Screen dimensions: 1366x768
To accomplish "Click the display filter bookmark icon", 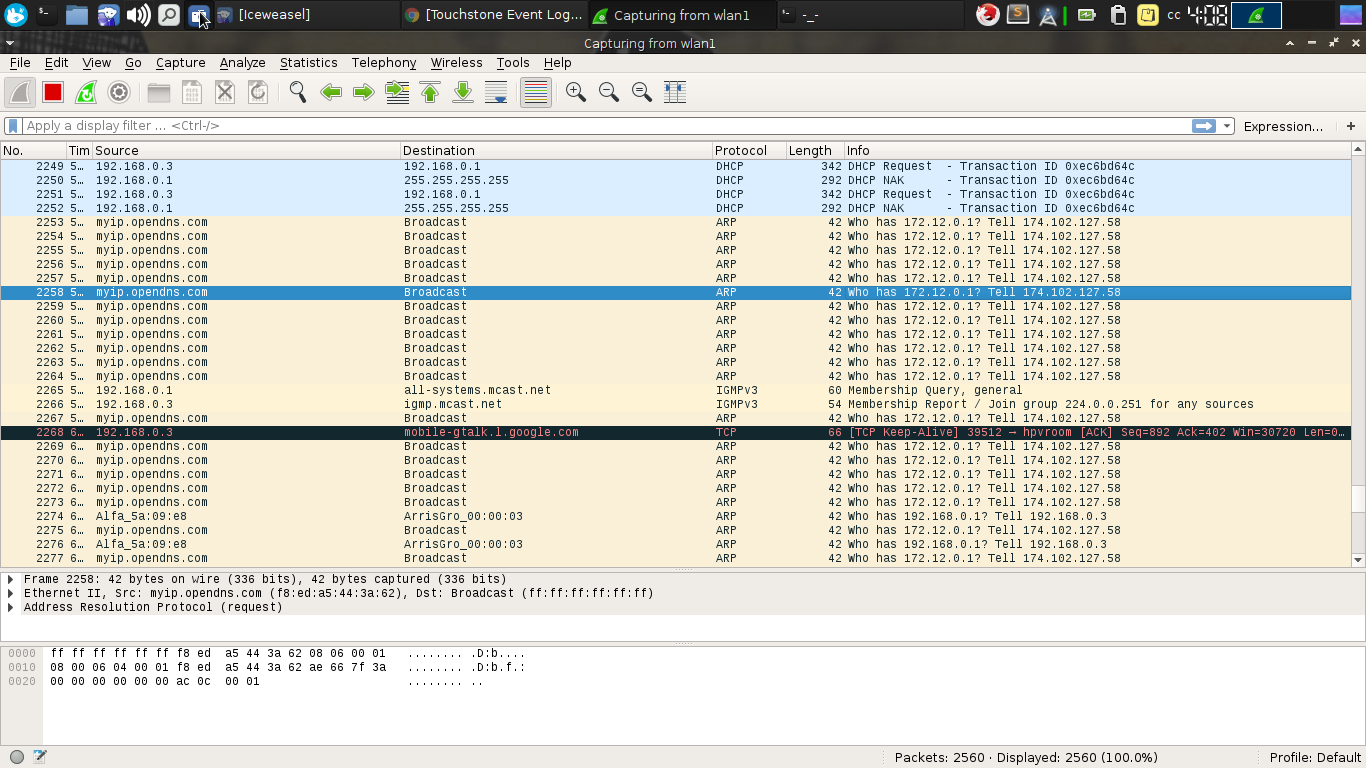I will coord(13,126).
